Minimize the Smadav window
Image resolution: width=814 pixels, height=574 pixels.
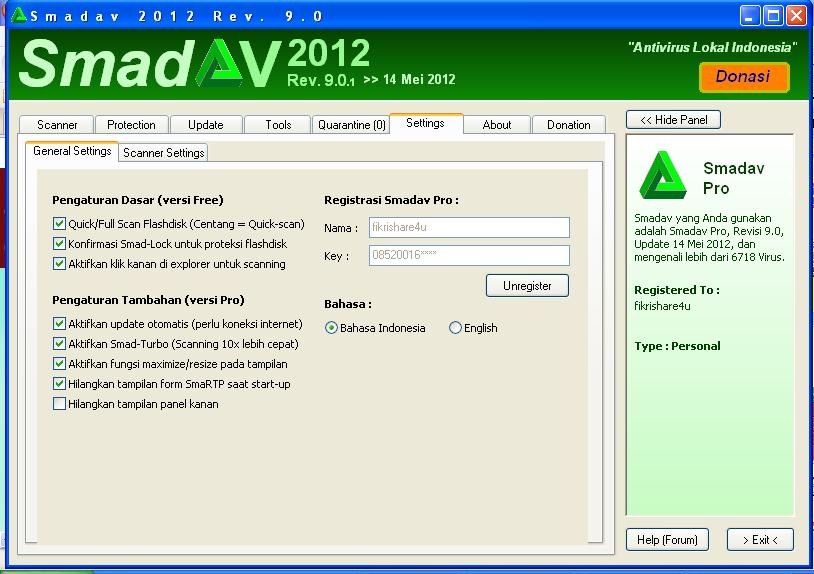750,16
